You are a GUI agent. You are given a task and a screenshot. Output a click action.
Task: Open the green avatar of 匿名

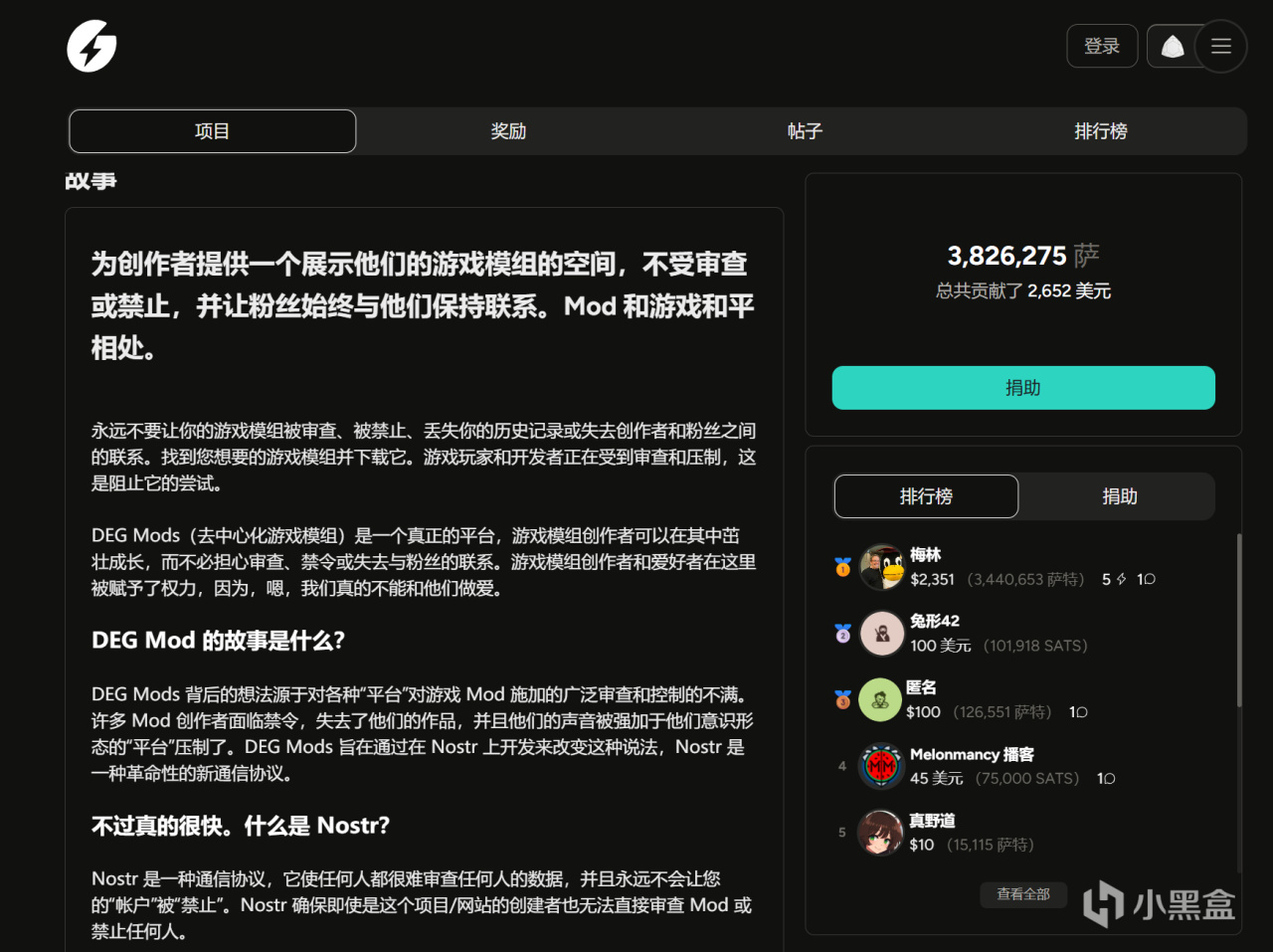(x=880, y=700)
